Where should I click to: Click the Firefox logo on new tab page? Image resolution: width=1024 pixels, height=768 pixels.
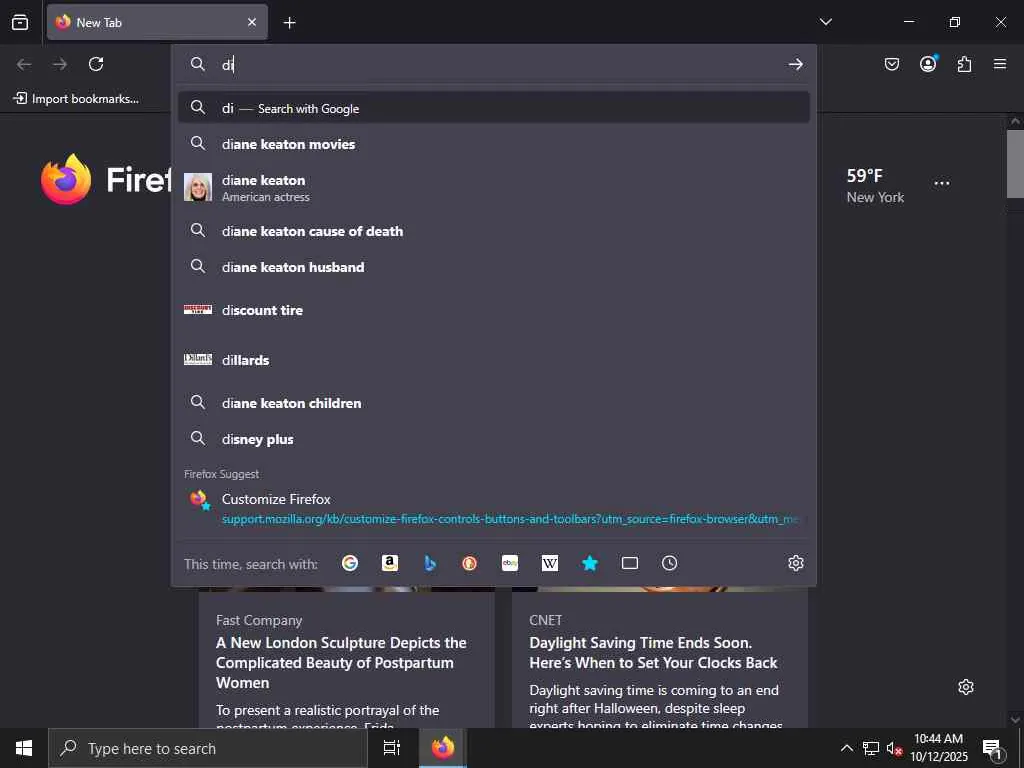pos(65,180)
